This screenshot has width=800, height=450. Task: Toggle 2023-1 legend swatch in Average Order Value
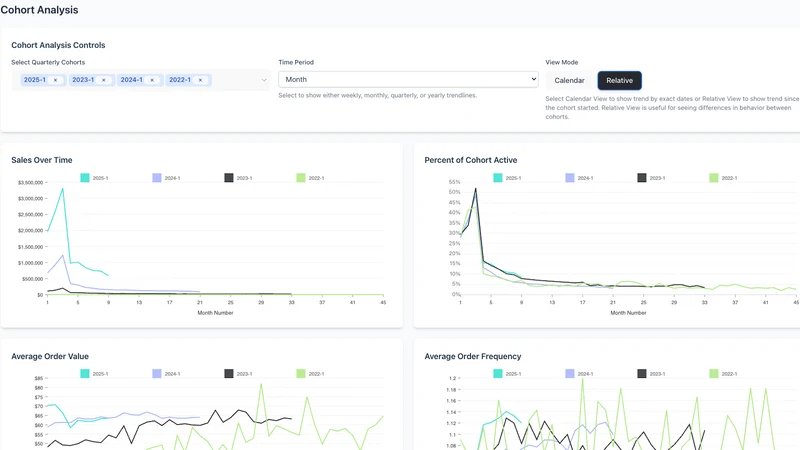tap(229, 373)
